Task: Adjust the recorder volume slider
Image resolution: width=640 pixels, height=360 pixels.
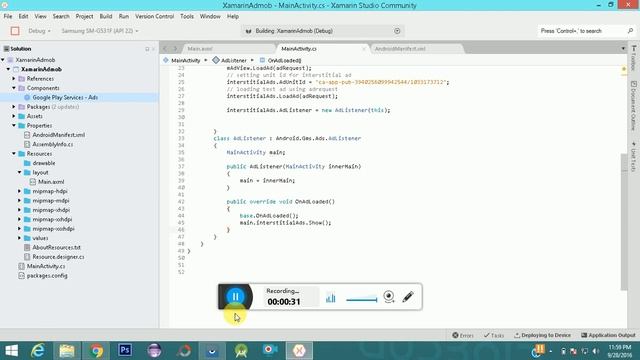Action: (362, 300)
